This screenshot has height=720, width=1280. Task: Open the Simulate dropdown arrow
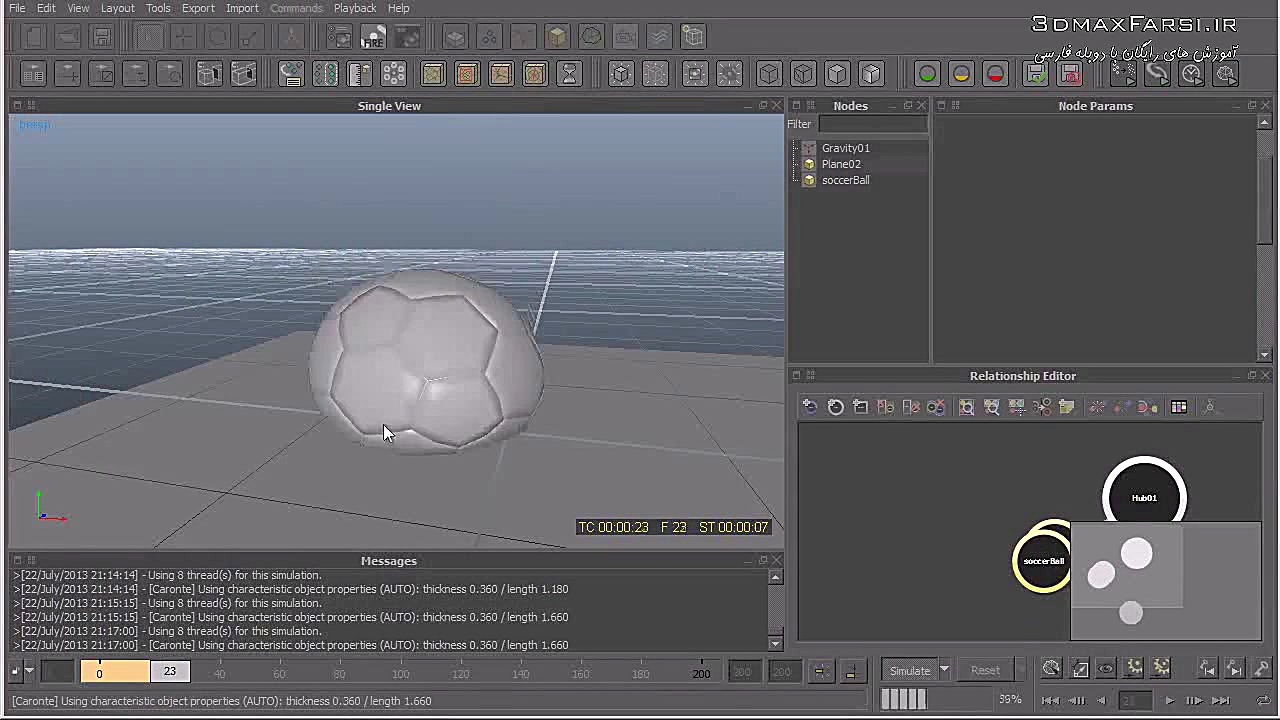click(x=943, y=670)
